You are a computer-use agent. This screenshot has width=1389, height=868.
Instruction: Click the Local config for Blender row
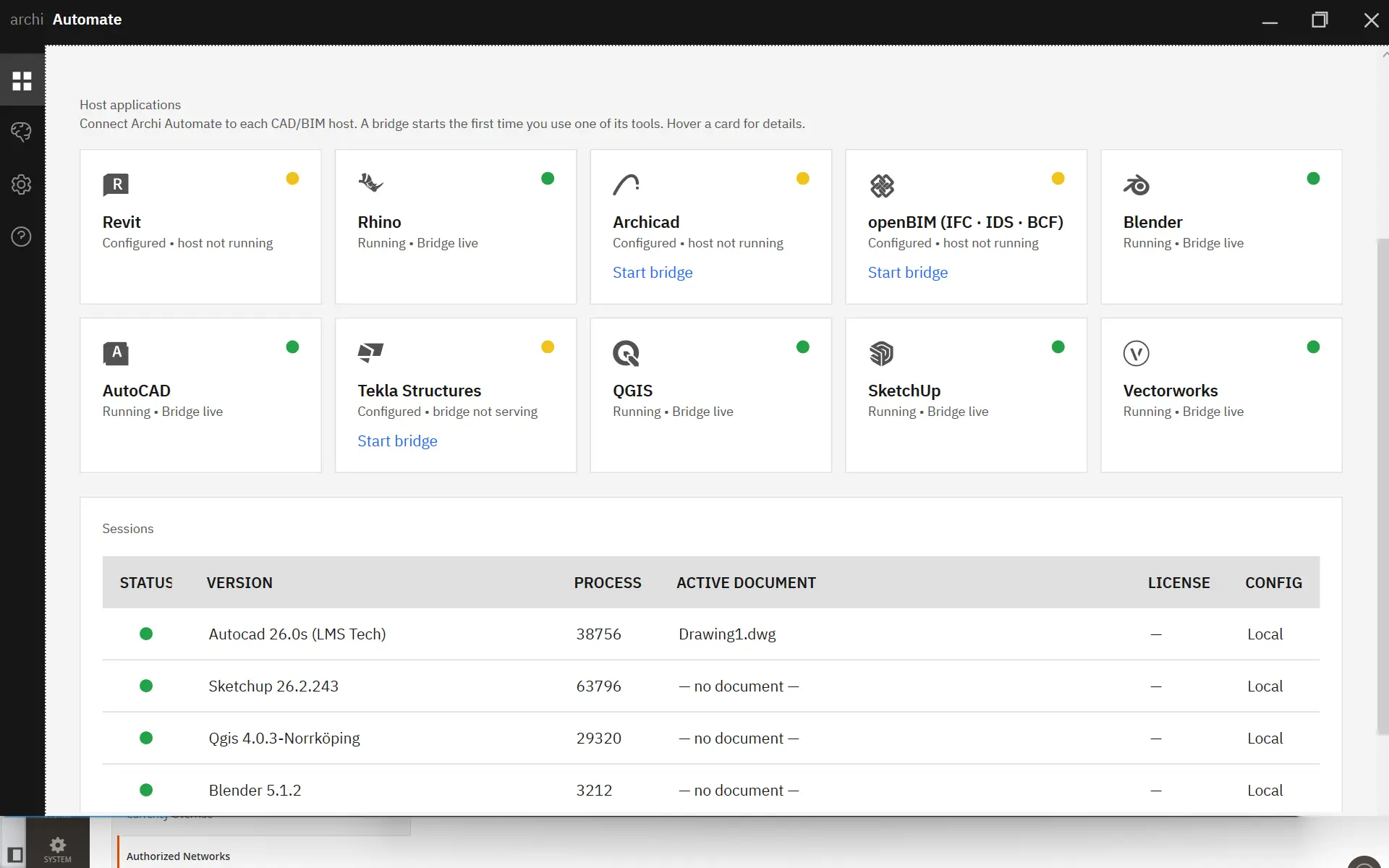1265,791
